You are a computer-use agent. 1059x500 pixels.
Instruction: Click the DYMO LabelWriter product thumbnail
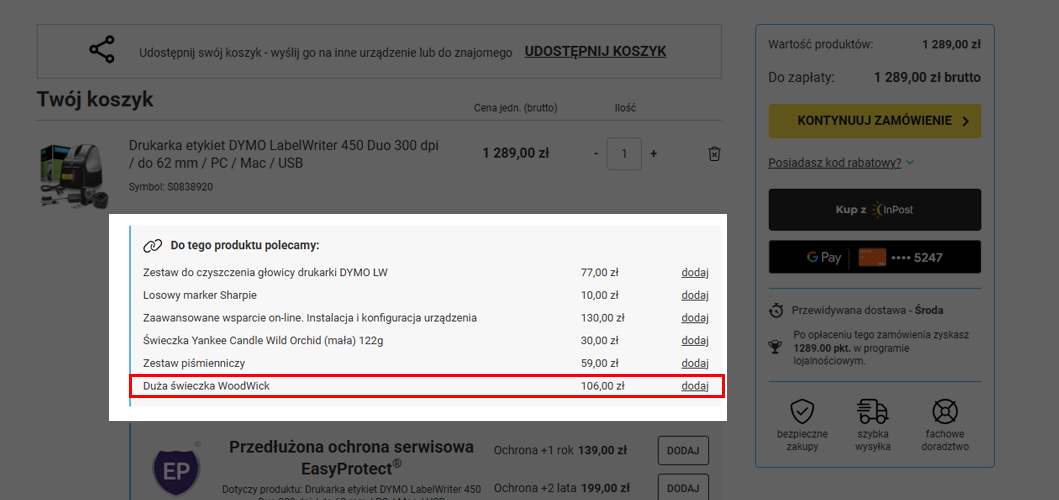(76, 174)
